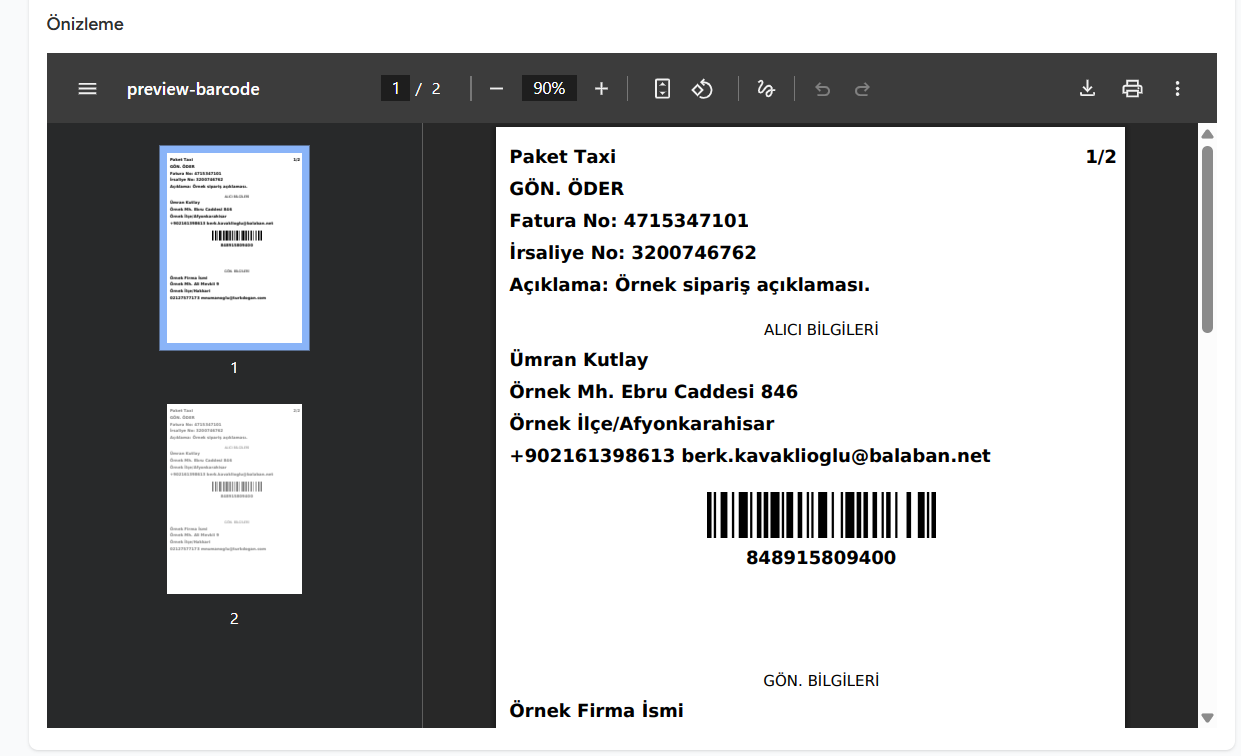The height and width of the screenshot is (756, 1241).
Task: Print the PDF document
Action: point(1132,89)
